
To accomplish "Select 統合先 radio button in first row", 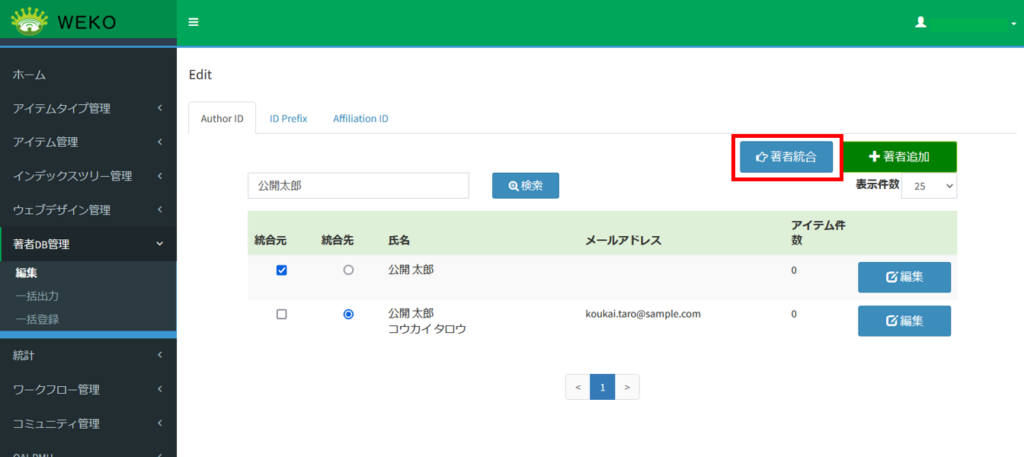I will pos(348,270).
